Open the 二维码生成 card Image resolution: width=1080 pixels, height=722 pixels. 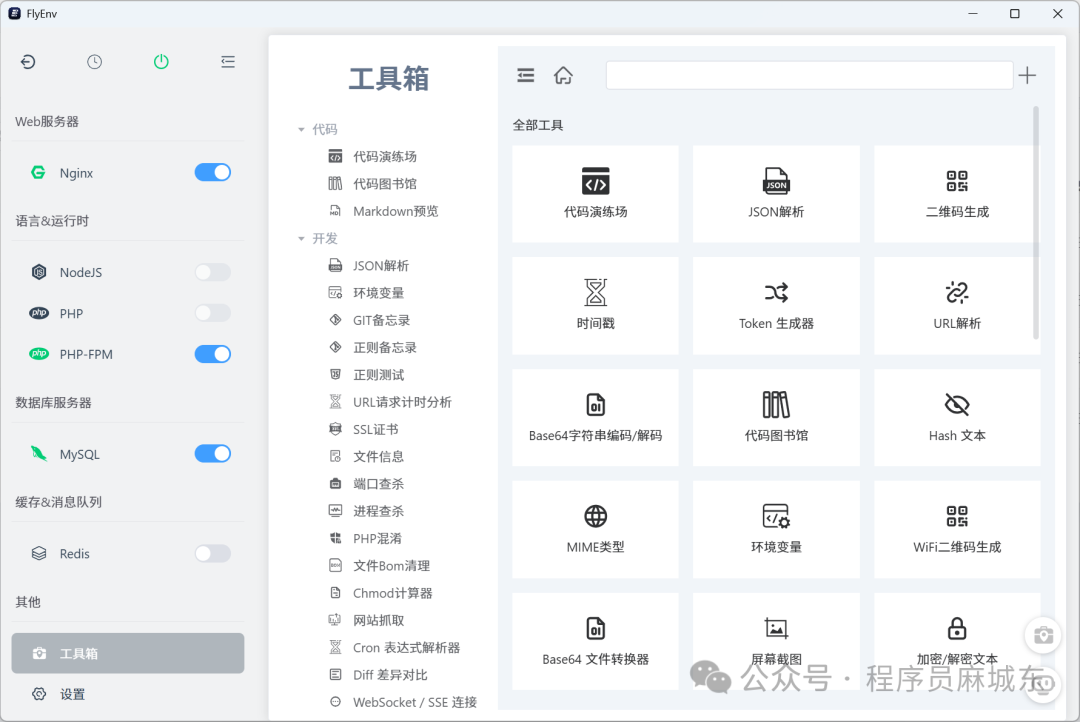[957, 194]
